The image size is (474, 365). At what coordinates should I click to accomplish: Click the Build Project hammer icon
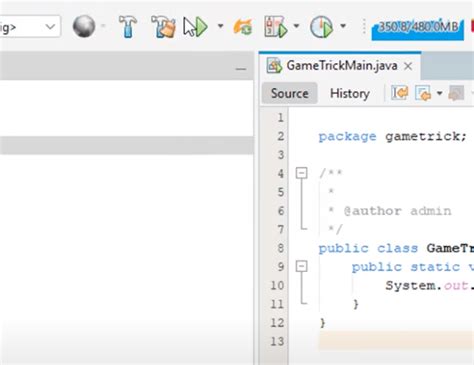128,27
